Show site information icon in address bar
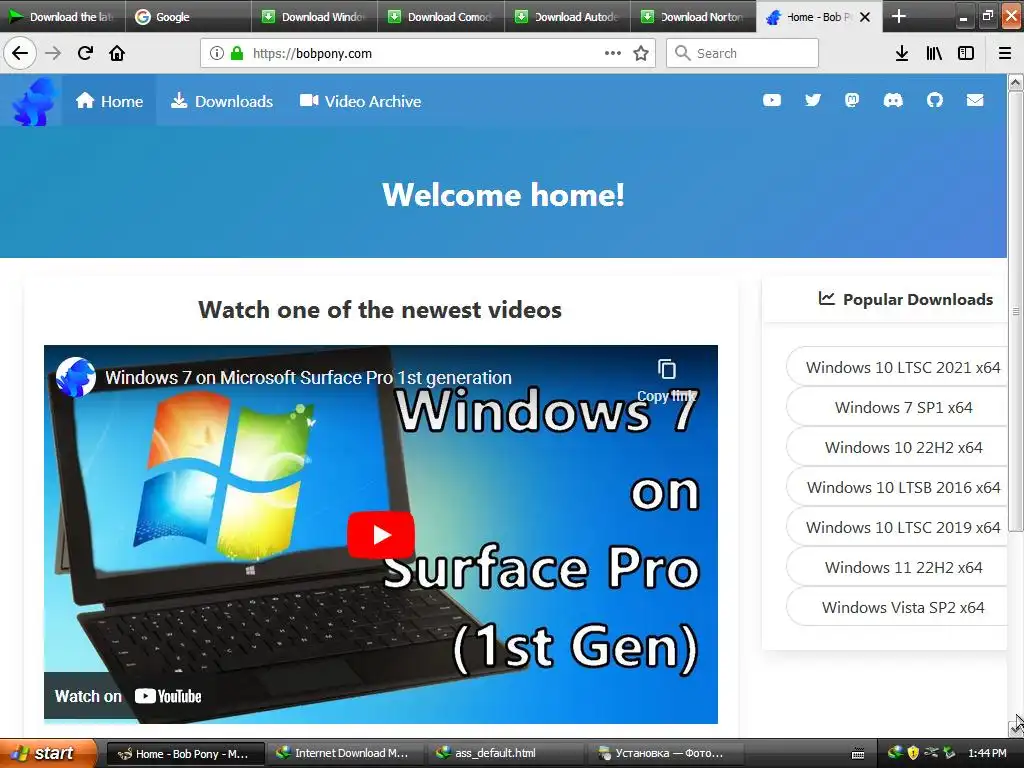The image size is (1024, 768). click(x=217, y=53)
